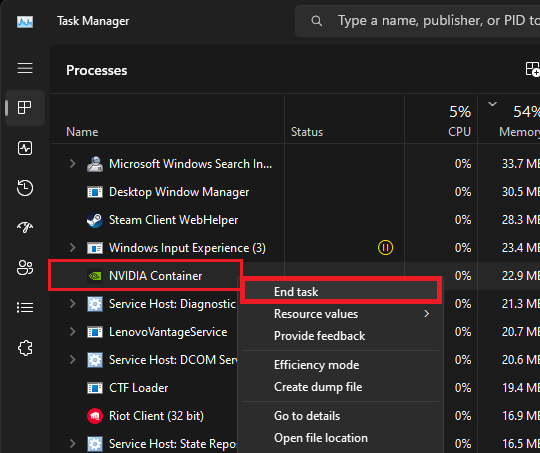Viewport: 540px width, 453px height.
Task: Open the hamburger navigation menu
Action: (25, 68)
